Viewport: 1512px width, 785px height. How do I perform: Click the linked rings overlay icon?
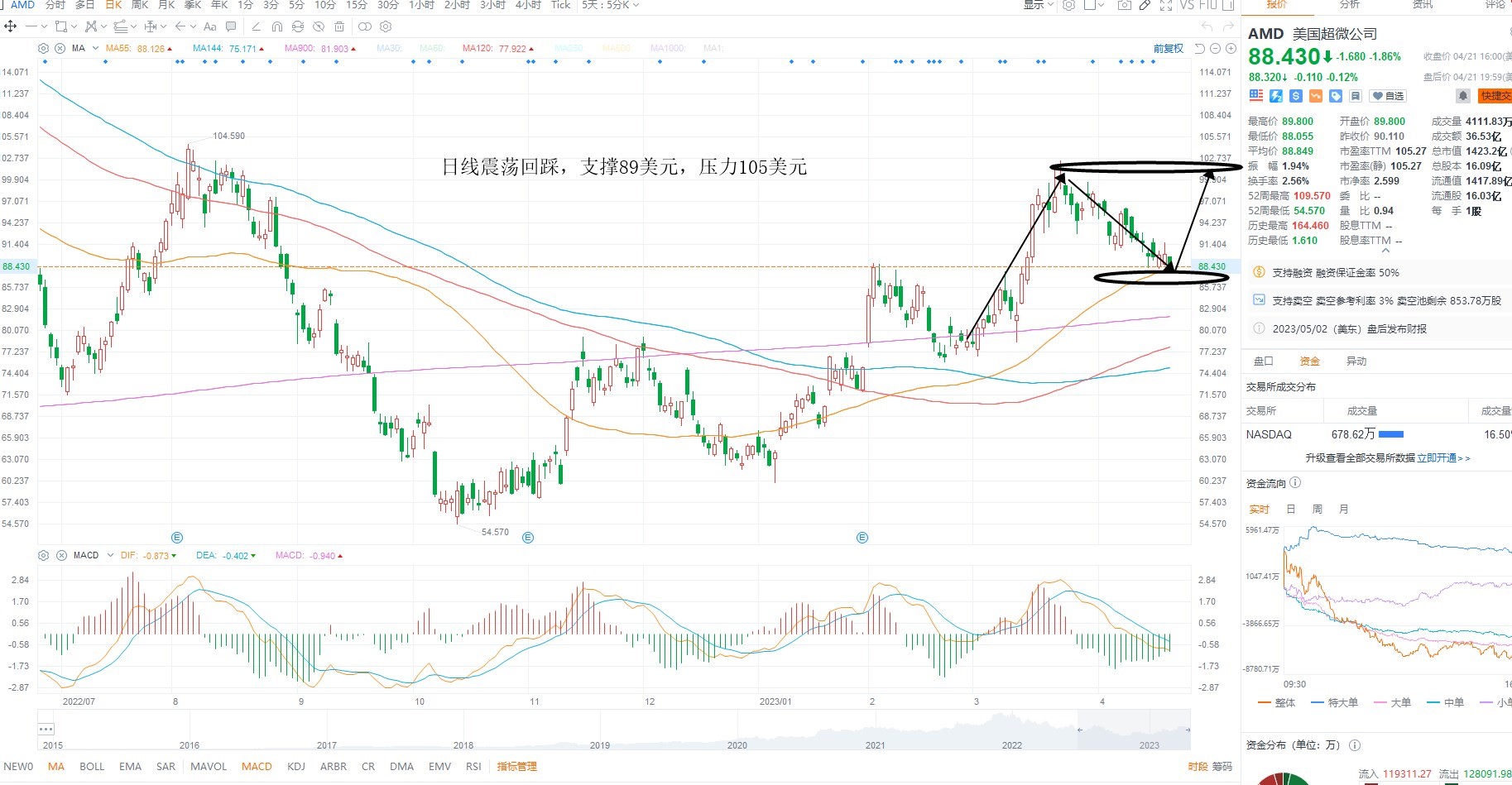tap(365, 26)
